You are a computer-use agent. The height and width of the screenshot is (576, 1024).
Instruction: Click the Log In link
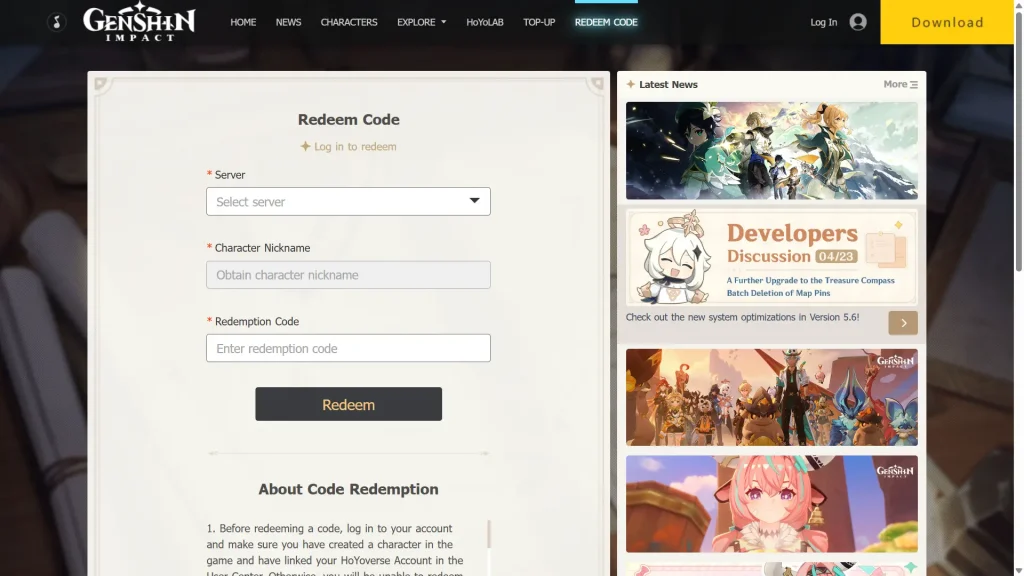[x=824, y=22]
